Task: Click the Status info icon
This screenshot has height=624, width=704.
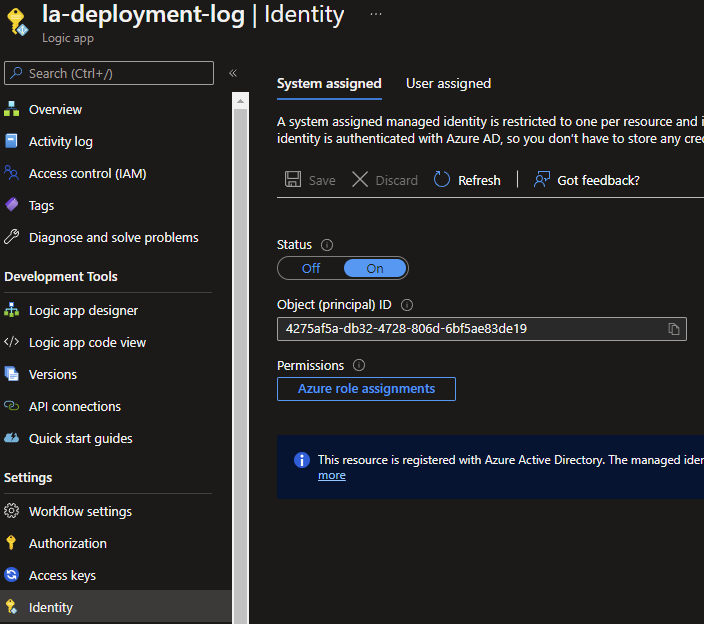Action: (x=327, y=245)
